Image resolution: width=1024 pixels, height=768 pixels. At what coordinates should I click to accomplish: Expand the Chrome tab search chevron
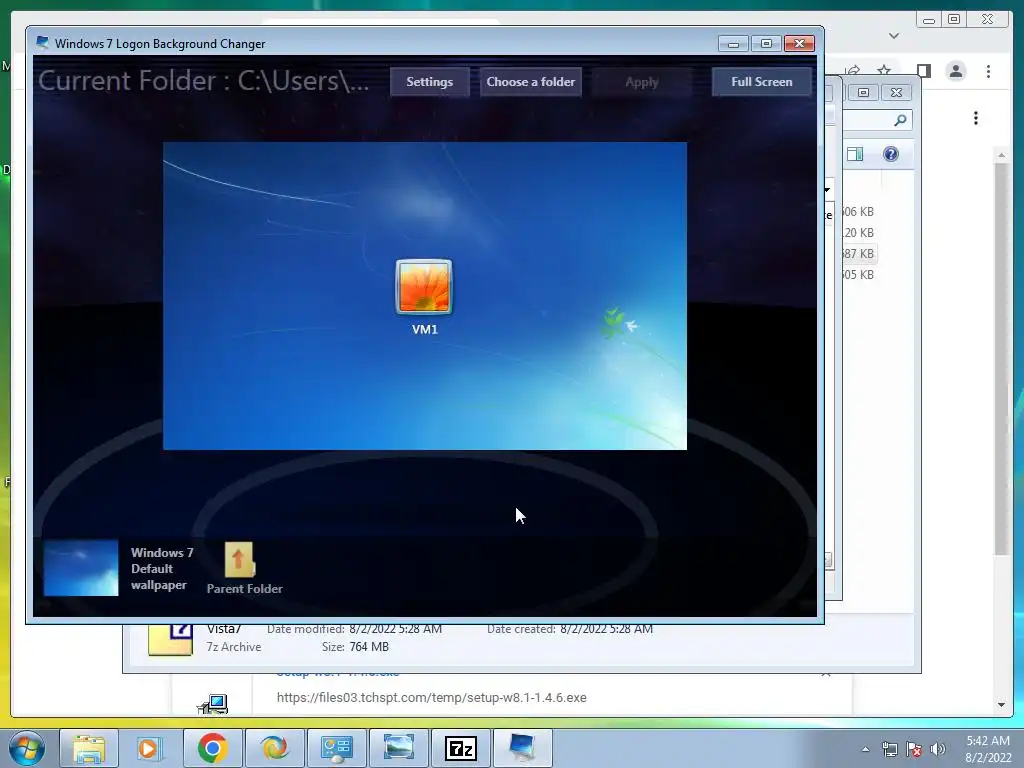tap(894, 36)
